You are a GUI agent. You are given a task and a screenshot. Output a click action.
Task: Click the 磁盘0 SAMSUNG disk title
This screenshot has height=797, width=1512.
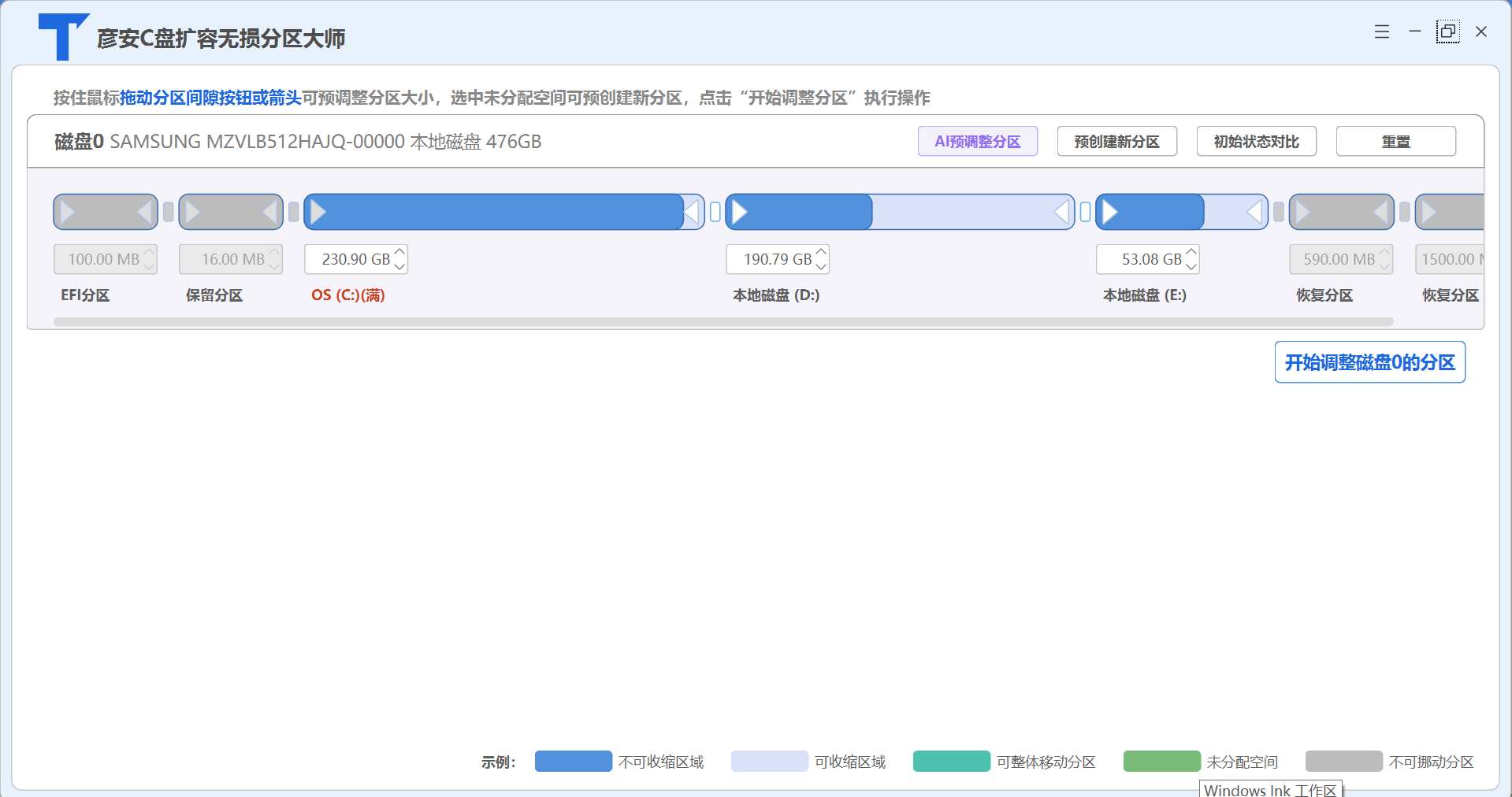point(298,142)
